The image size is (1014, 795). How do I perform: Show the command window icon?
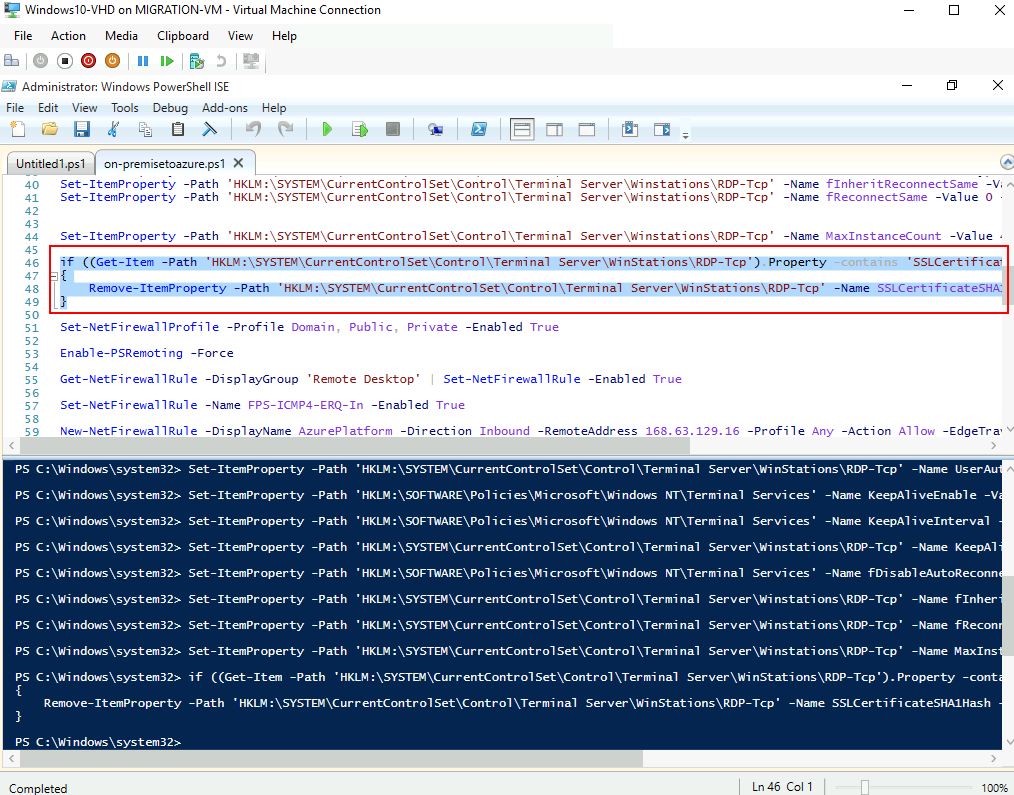tap(629, 129)
